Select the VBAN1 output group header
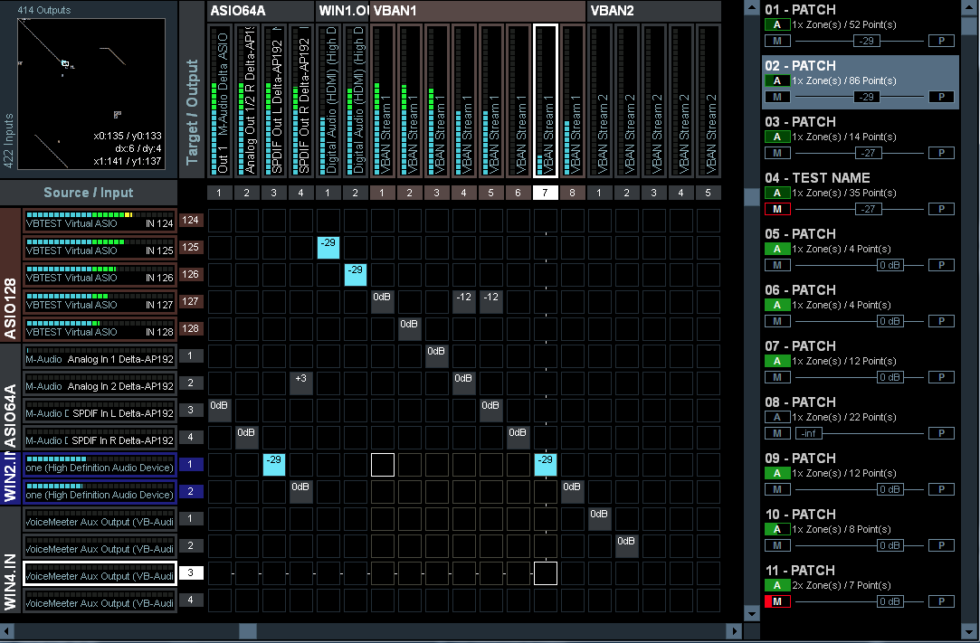Screen dimensions: 980x643 (x=478, y=11)
